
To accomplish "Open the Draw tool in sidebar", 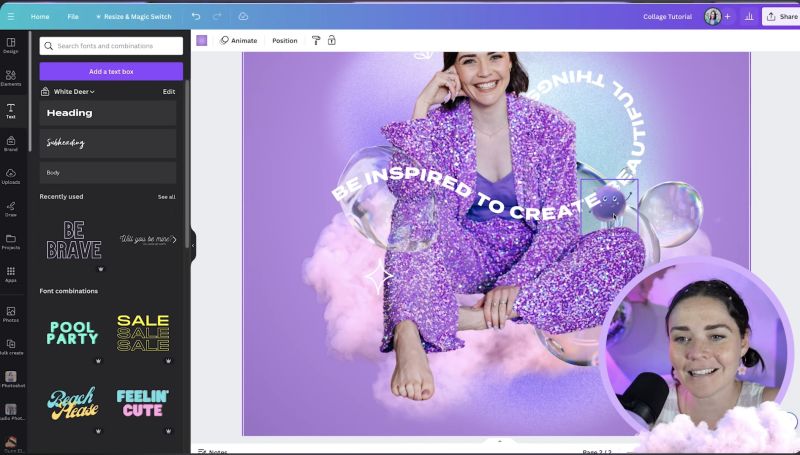I will pos(11,209).
